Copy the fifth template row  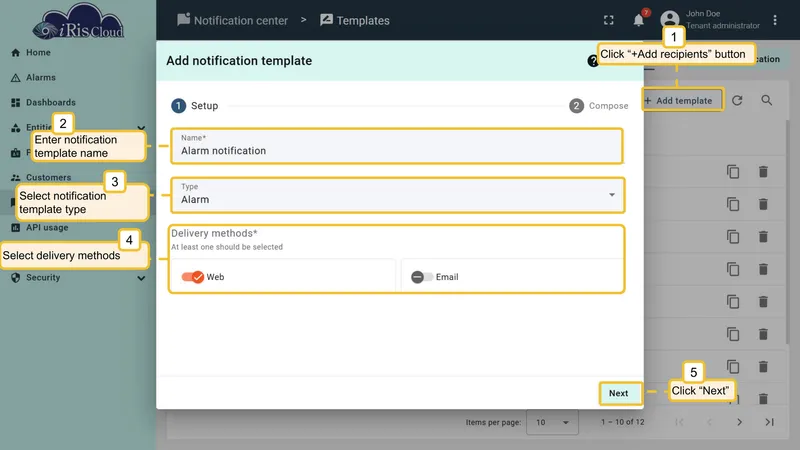tap(733, 302)
